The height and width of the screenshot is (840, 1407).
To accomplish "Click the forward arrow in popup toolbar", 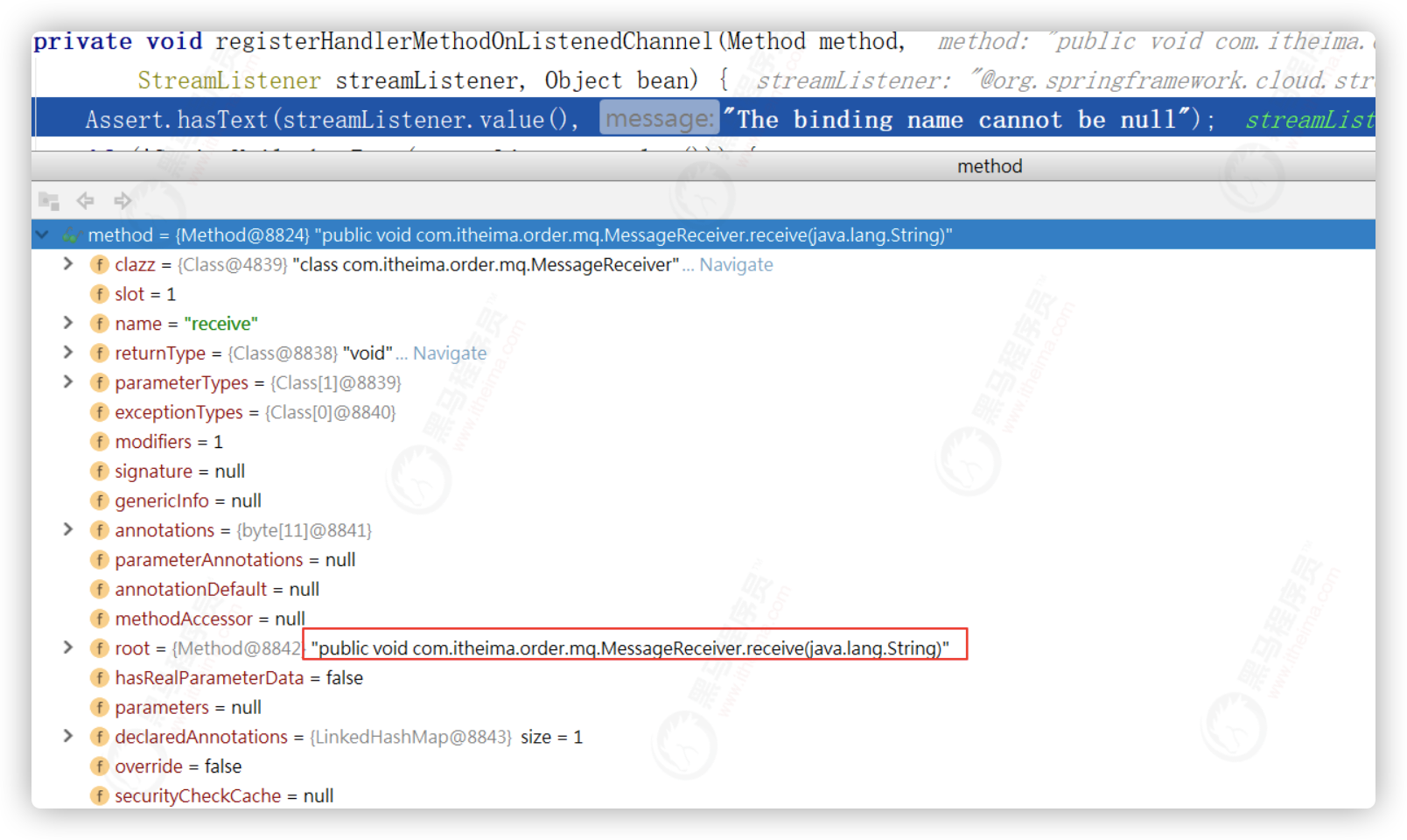I will [122, 200].
